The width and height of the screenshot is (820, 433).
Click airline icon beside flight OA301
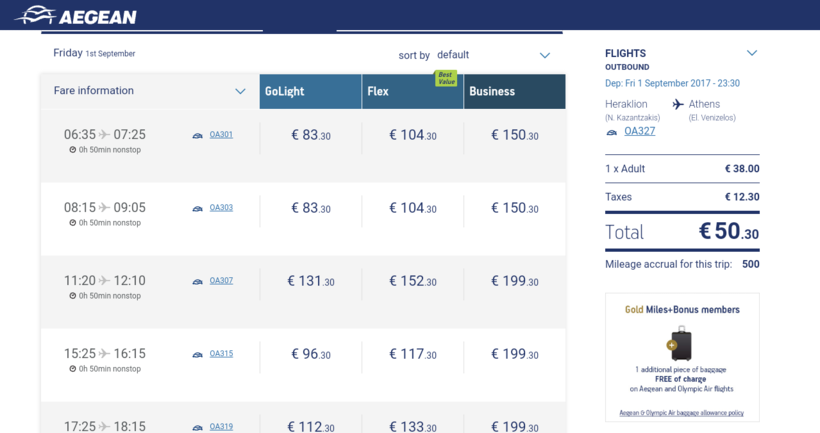tap(198, 135)
